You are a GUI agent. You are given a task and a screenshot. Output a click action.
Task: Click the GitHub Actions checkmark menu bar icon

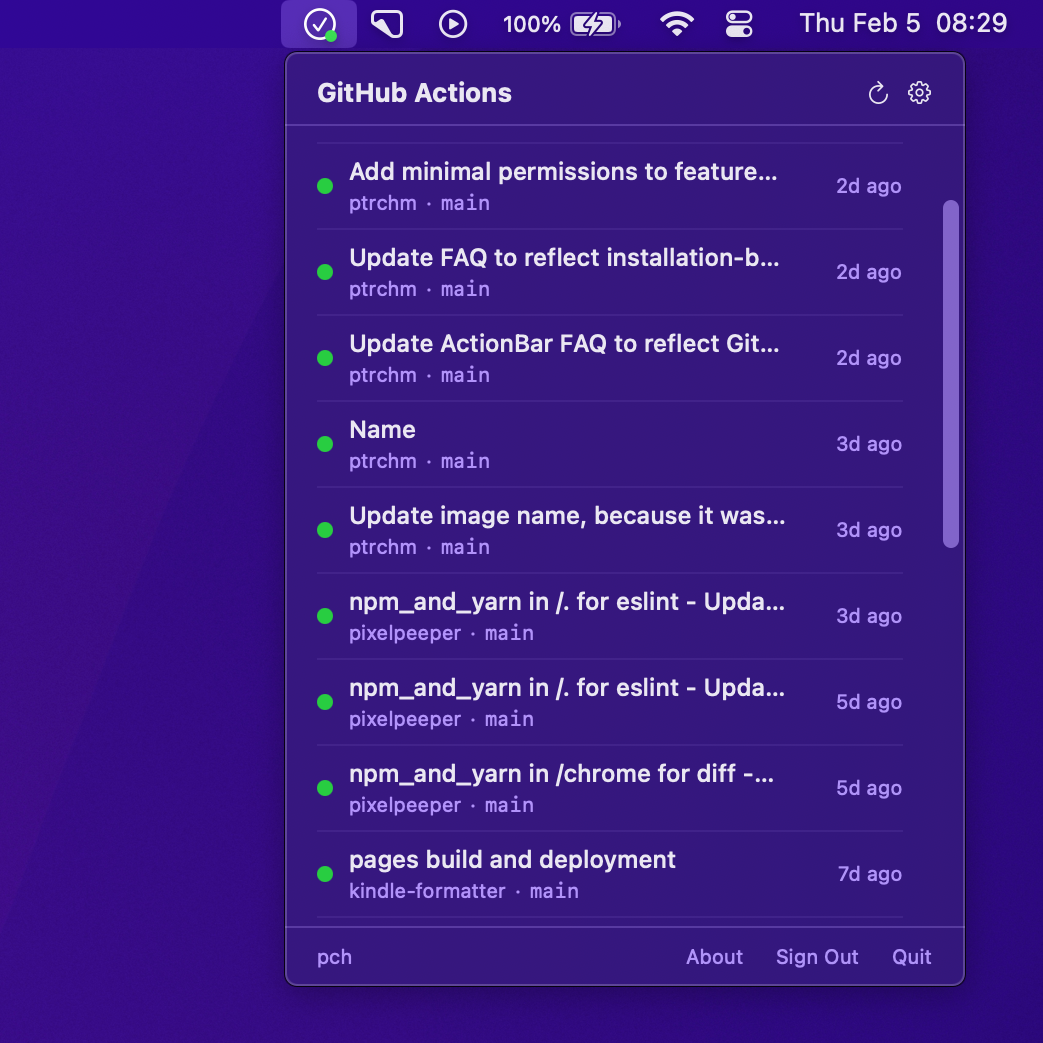[318, 23]
